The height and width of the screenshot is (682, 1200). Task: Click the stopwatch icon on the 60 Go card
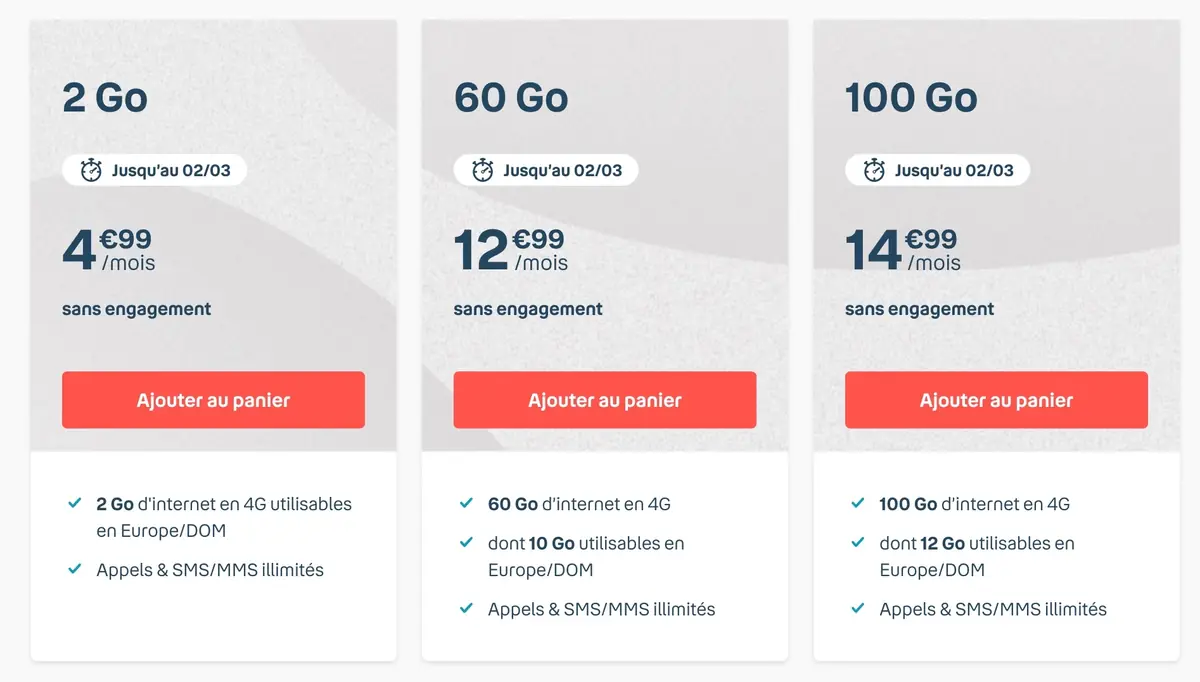[483, 169]
